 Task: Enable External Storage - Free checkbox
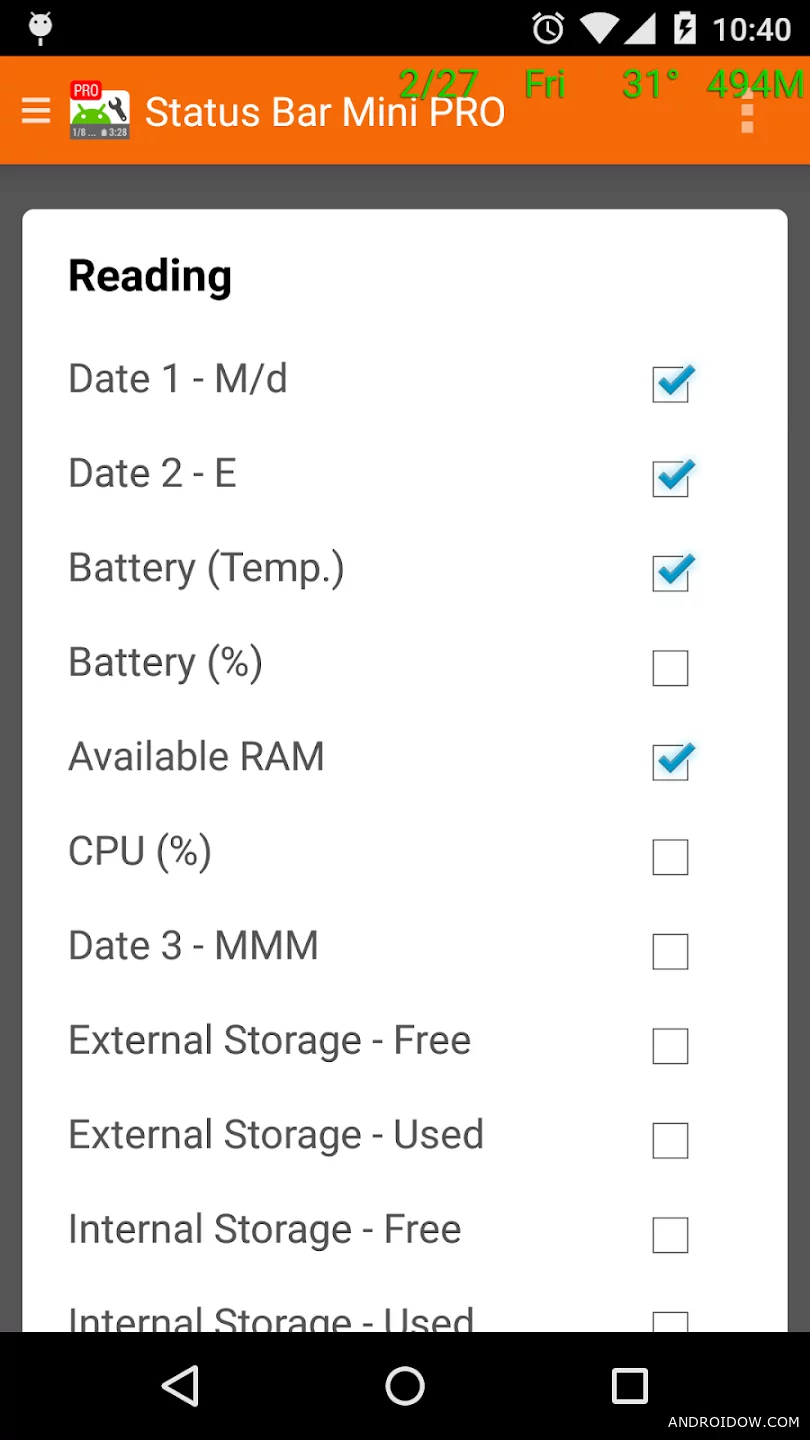(x=670, y=1046)
